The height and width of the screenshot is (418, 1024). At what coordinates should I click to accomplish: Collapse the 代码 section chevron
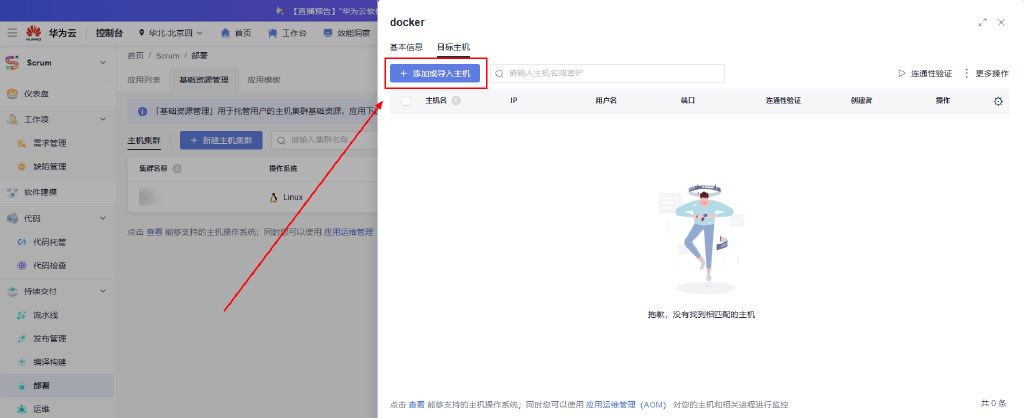103,219
